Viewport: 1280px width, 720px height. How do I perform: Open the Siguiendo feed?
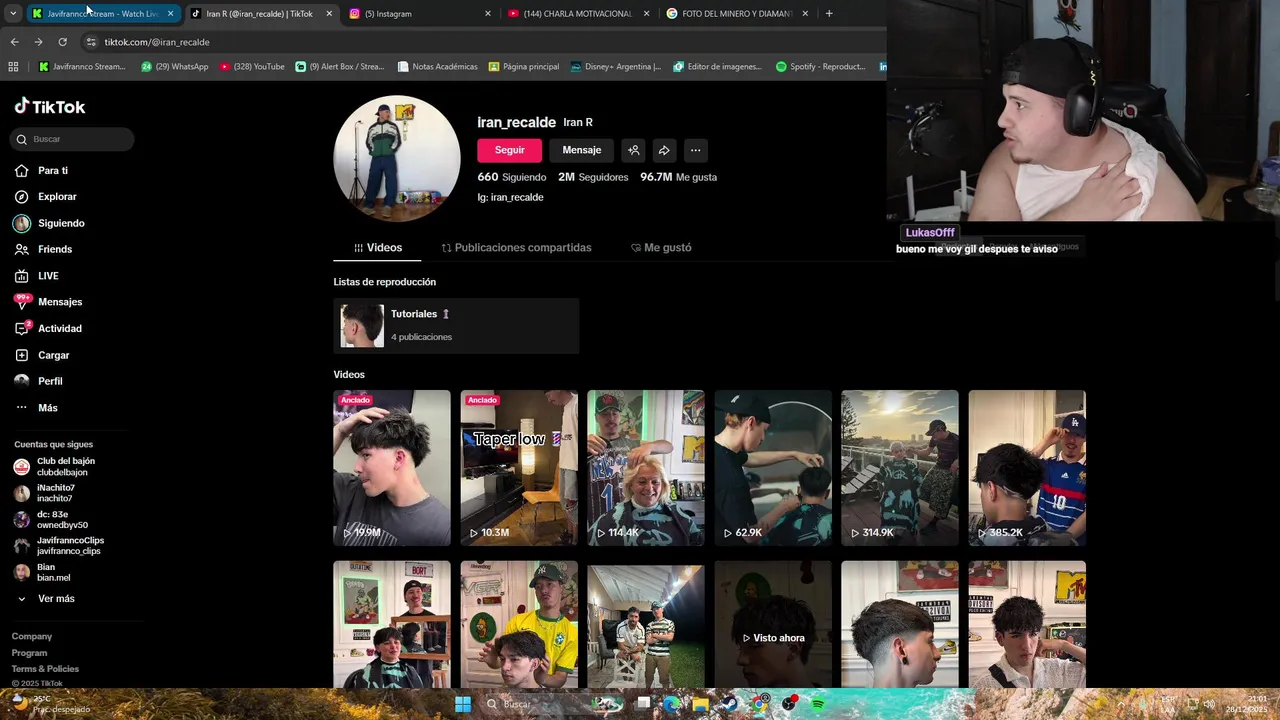(49, 223)
